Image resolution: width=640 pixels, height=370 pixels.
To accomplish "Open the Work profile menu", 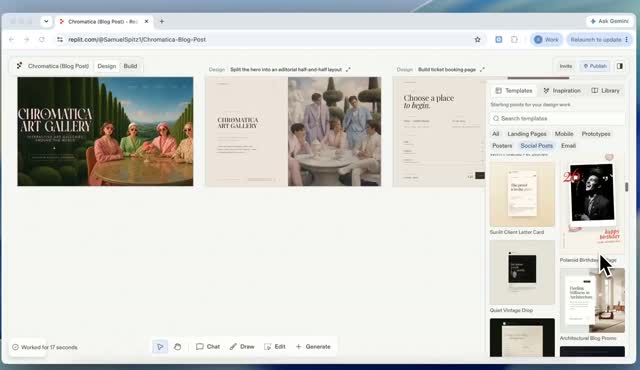I will pos(546,40).
